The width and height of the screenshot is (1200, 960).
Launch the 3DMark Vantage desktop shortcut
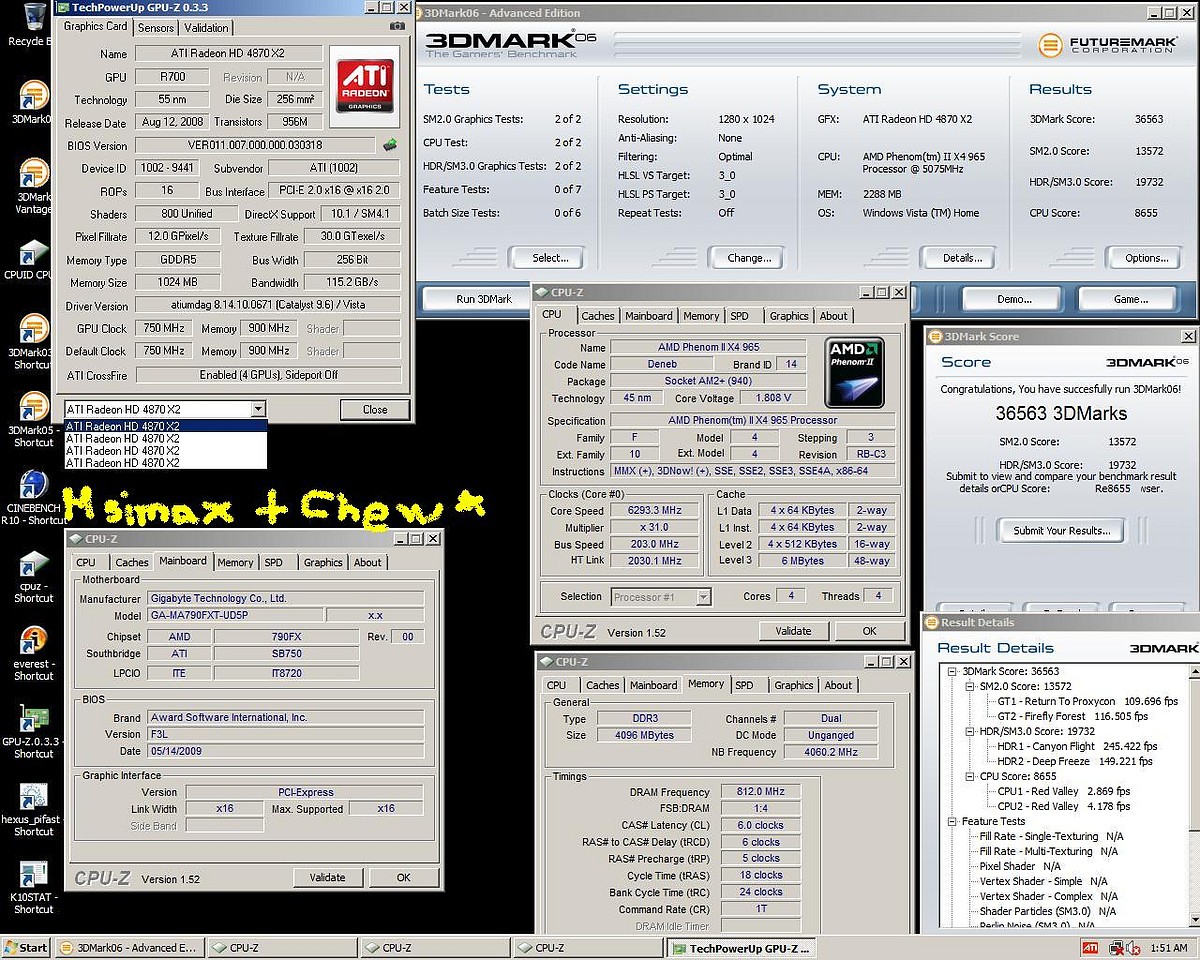(33, 187)
